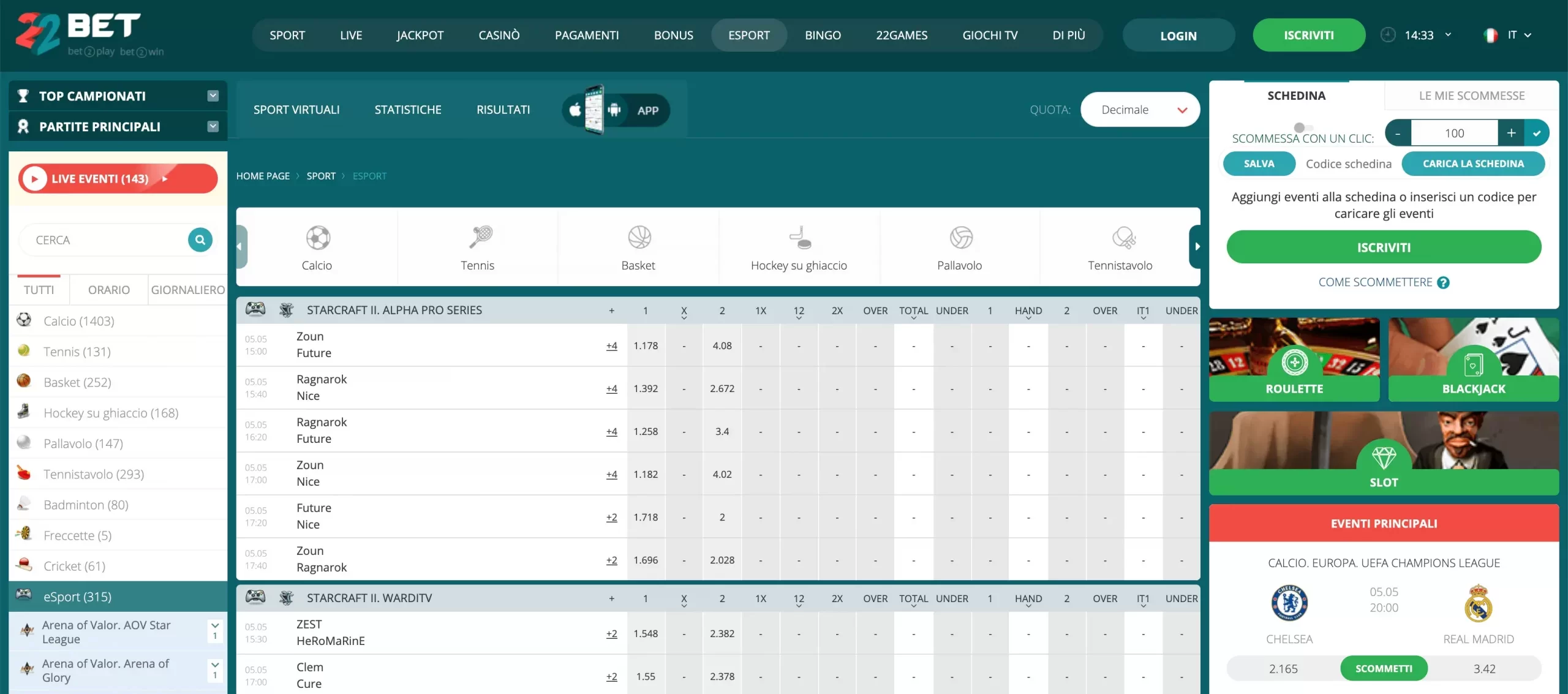Image resolution: width=1568 pixels, height=694 pixels.
Task: Expand the Top Campionati section
Action: click(x=213, y=96)
